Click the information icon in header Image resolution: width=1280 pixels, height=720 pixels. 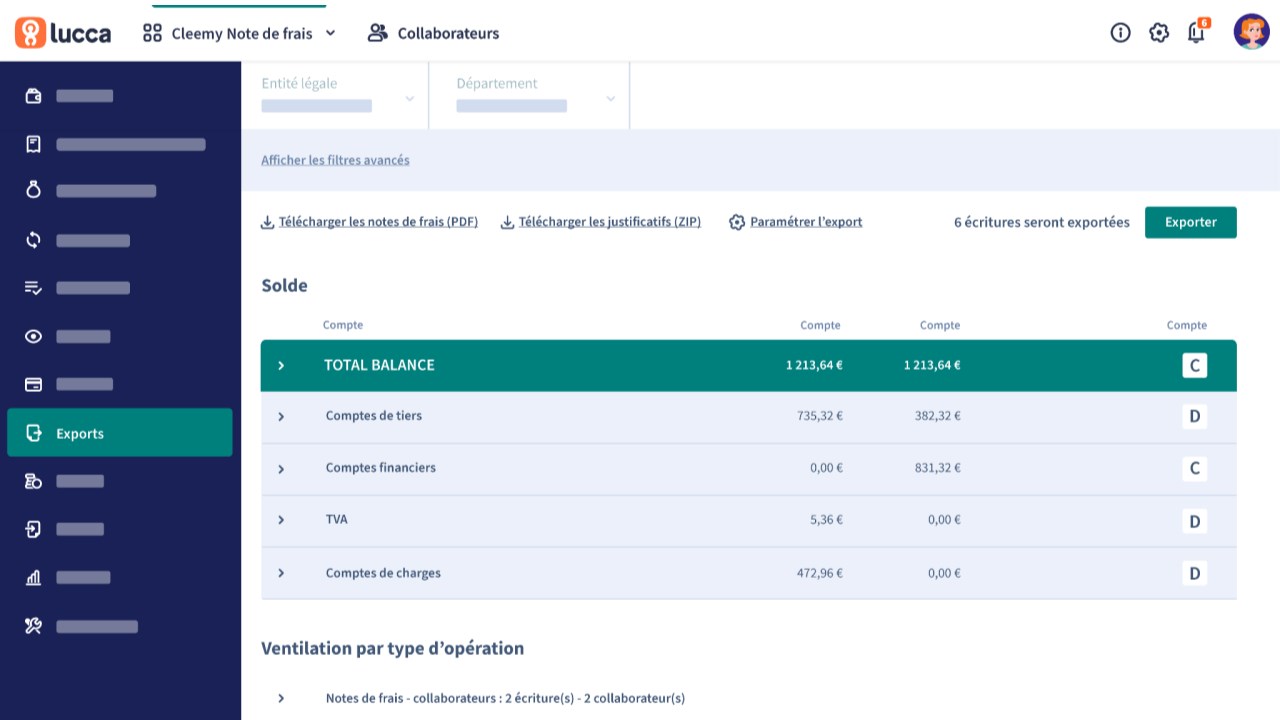coord(1120,33)
